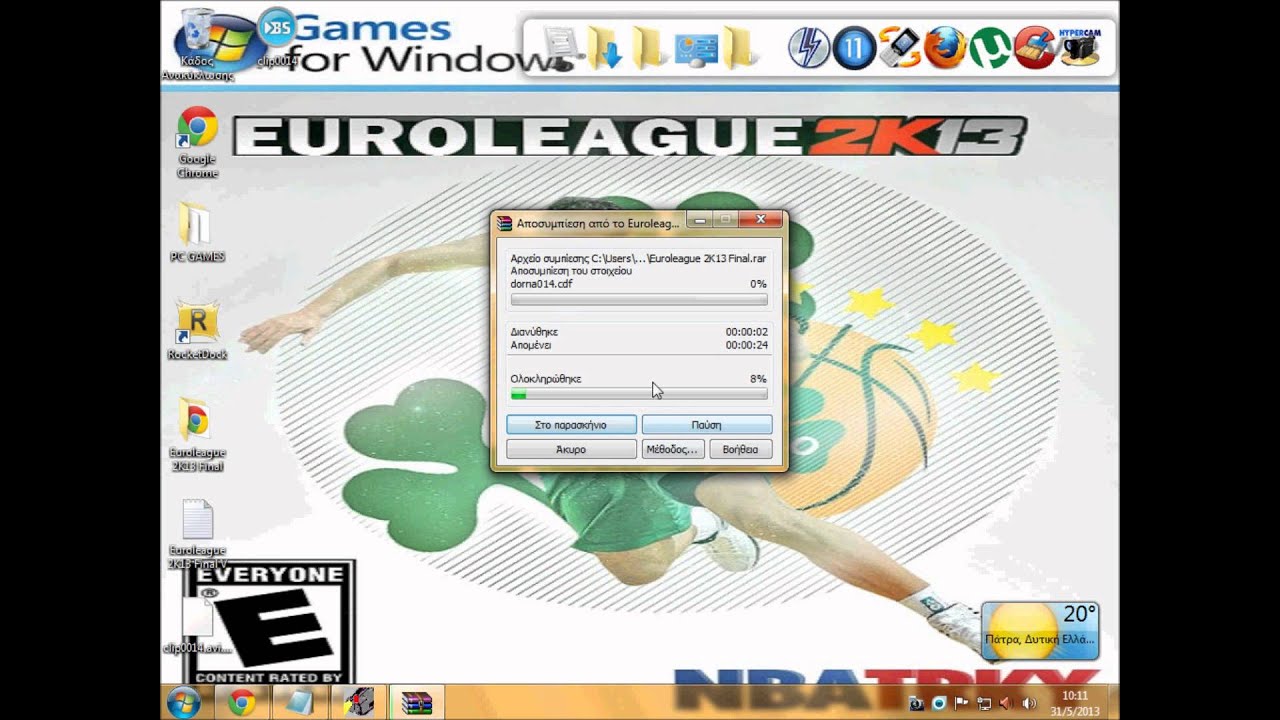
Task: Open the phone sync app in the dock
Action: [899, 47]
